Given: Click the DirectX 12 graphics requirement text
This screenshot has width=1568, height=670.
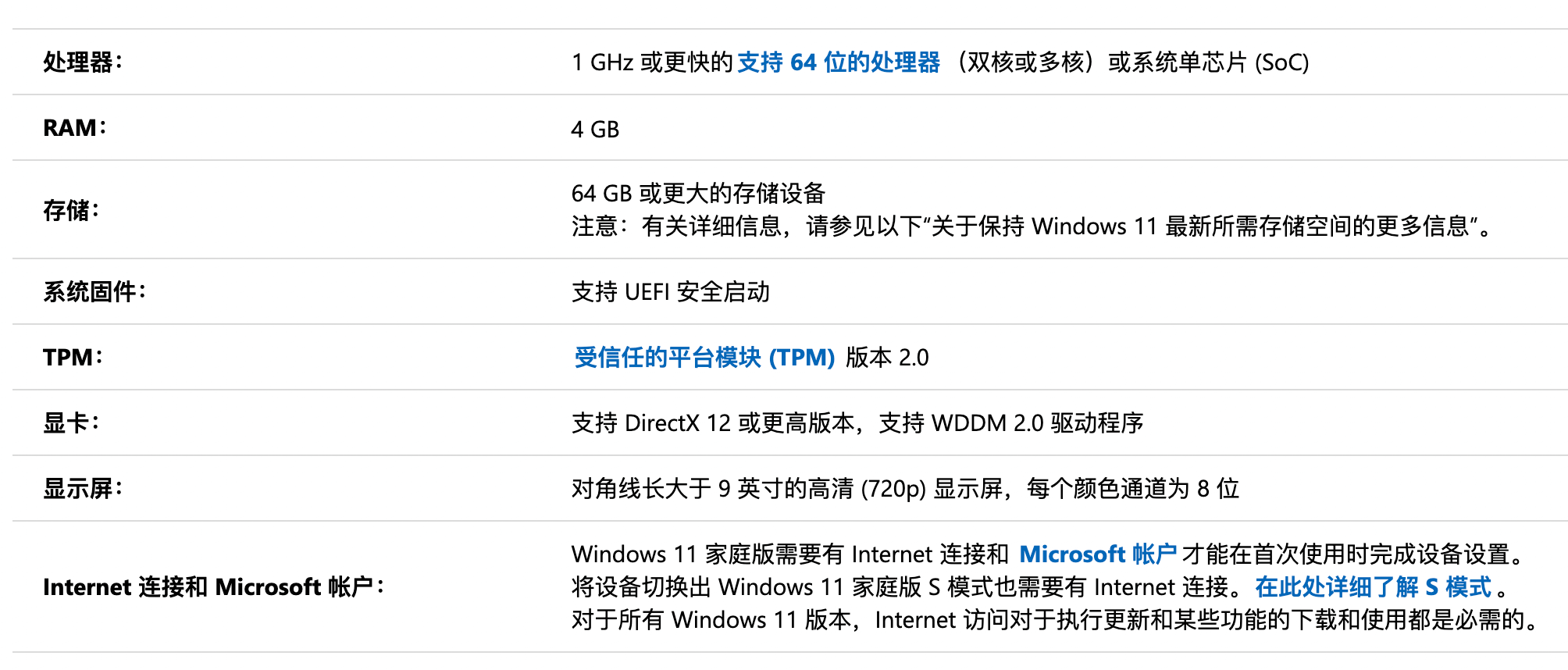Looking at the screenshot, I should [x=857, y=423].
